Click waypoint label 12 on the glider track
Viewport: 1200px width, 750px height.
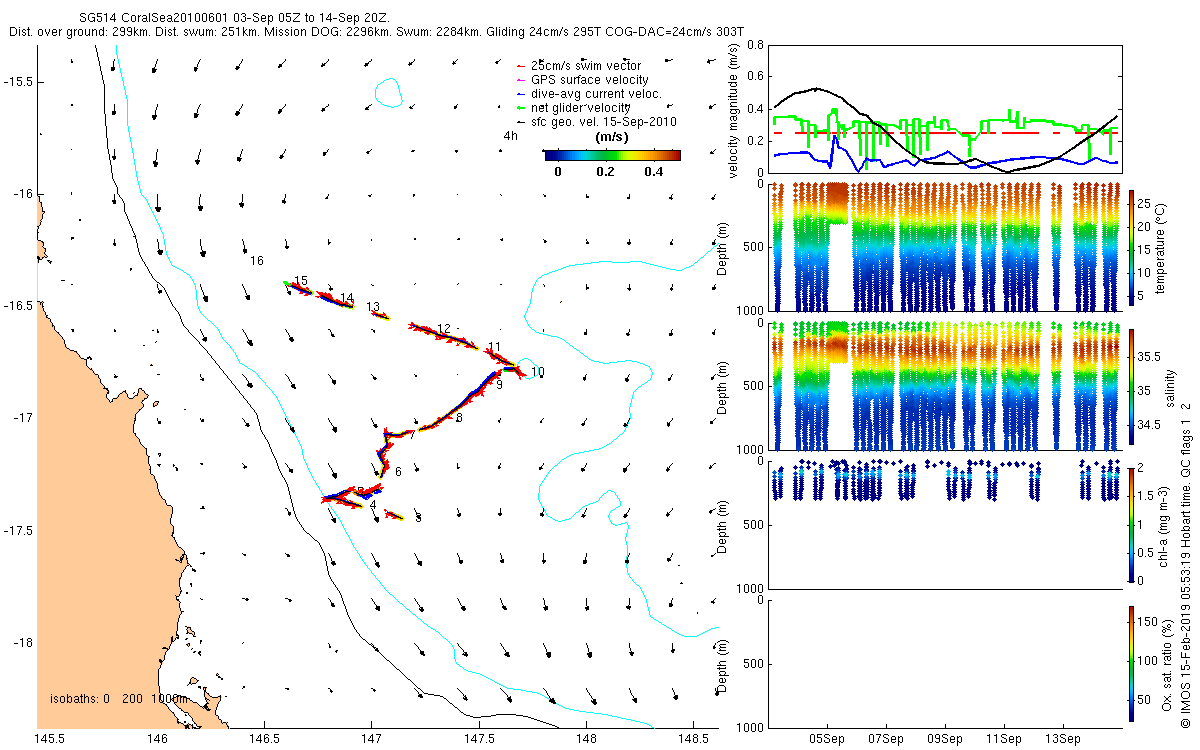tap(444, 328)
